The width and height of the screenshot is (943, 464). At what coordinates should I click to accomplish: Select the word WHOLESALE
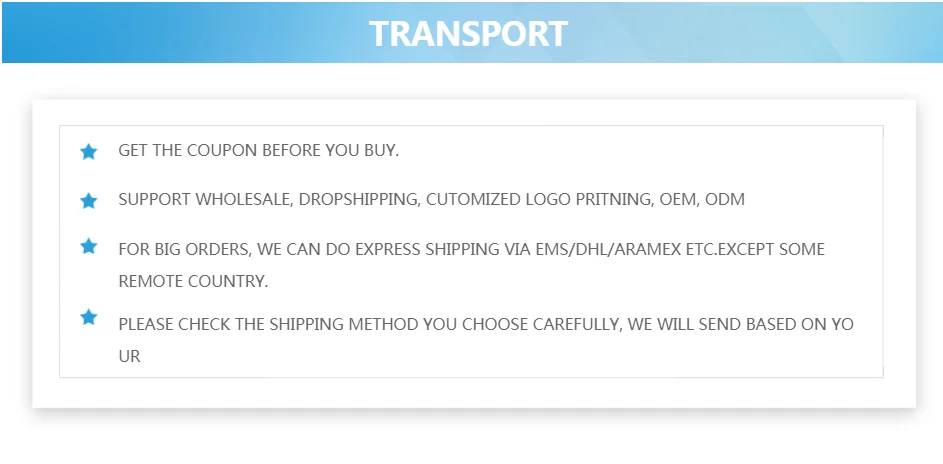tap(243, 199)
